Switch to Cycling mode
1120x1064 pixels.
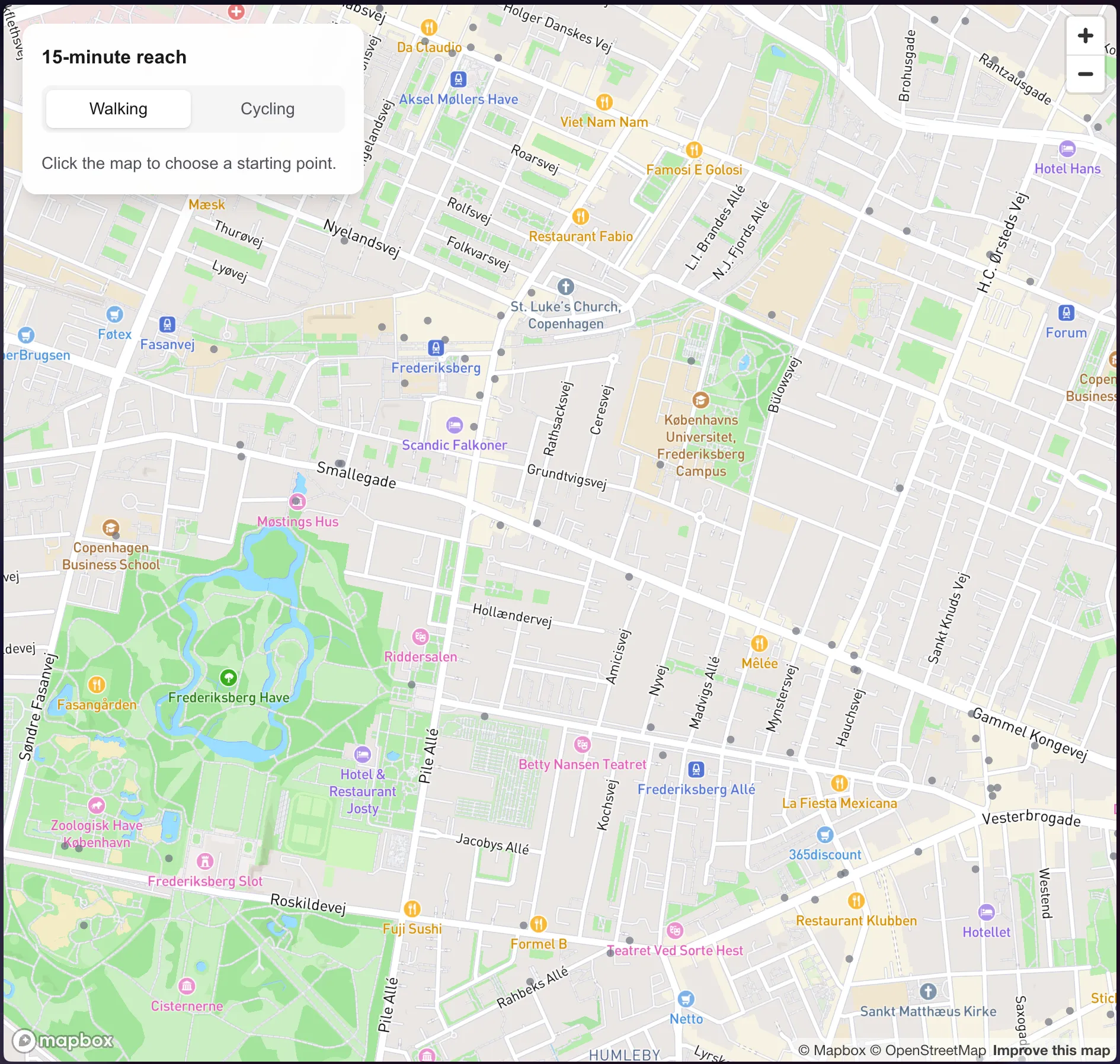267,109
